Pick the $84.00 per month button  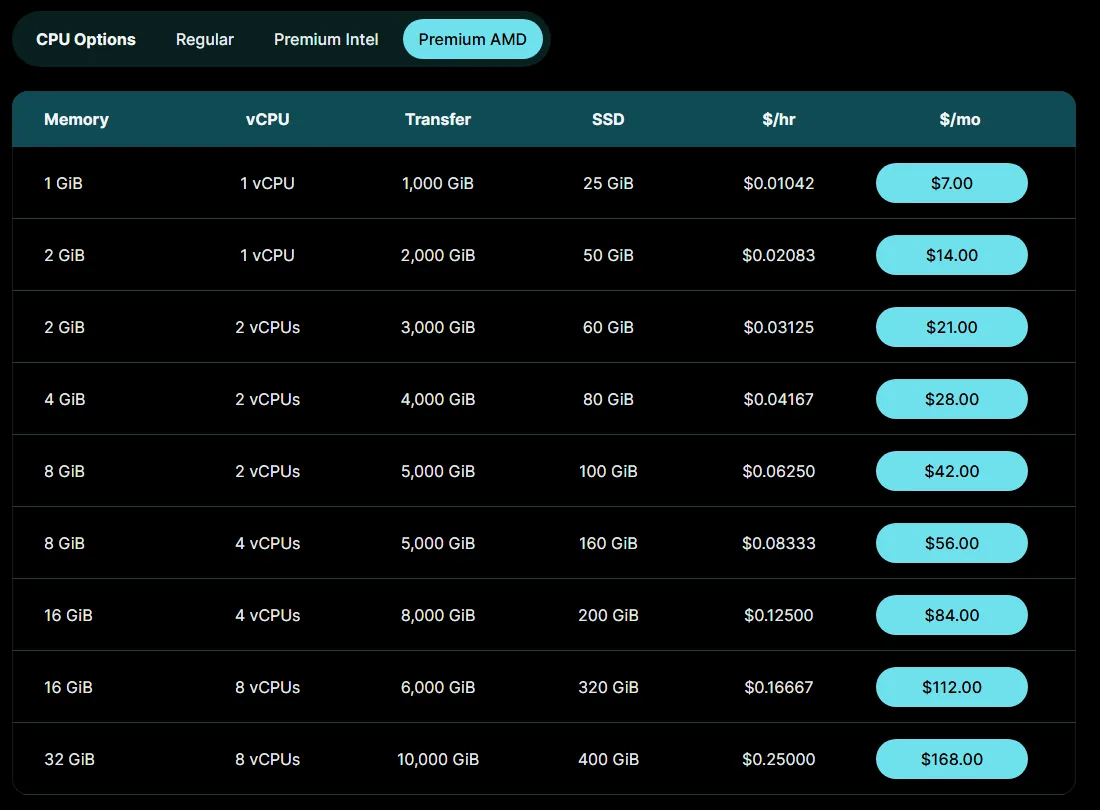pos(951,615)
